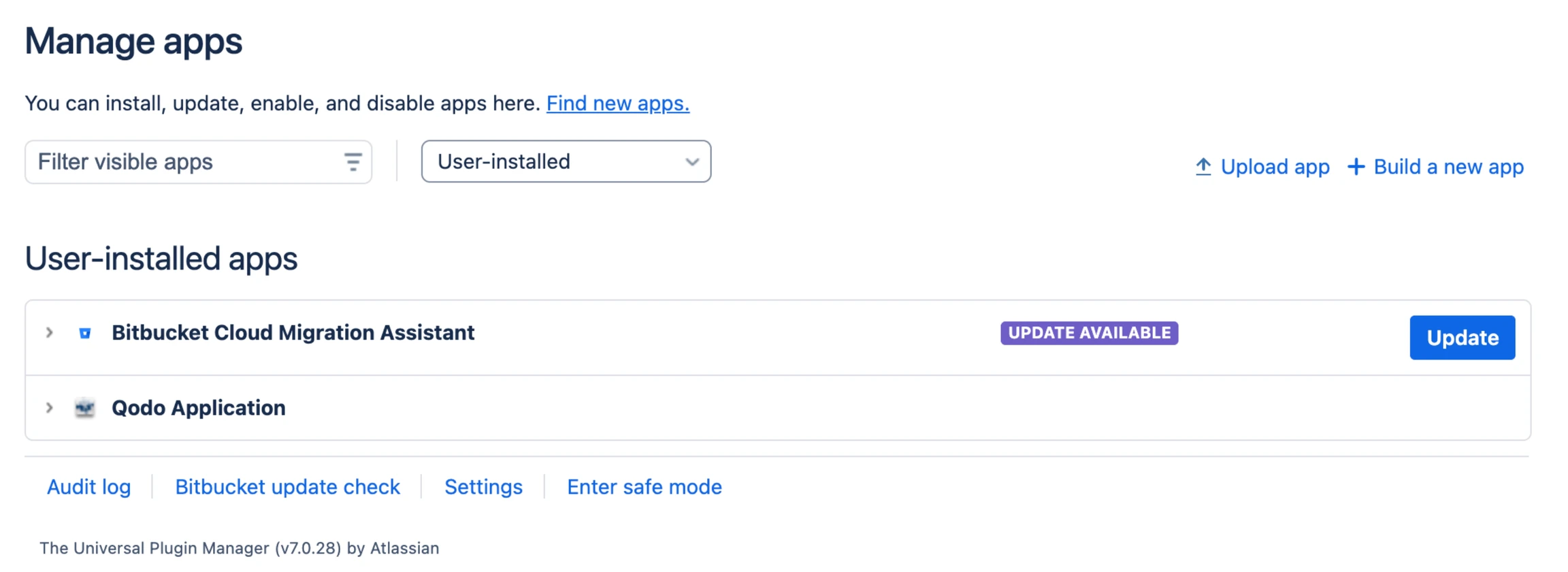The image size is (1568, 572).
Task: Open Find new apps
Action: tap(617, 104)
